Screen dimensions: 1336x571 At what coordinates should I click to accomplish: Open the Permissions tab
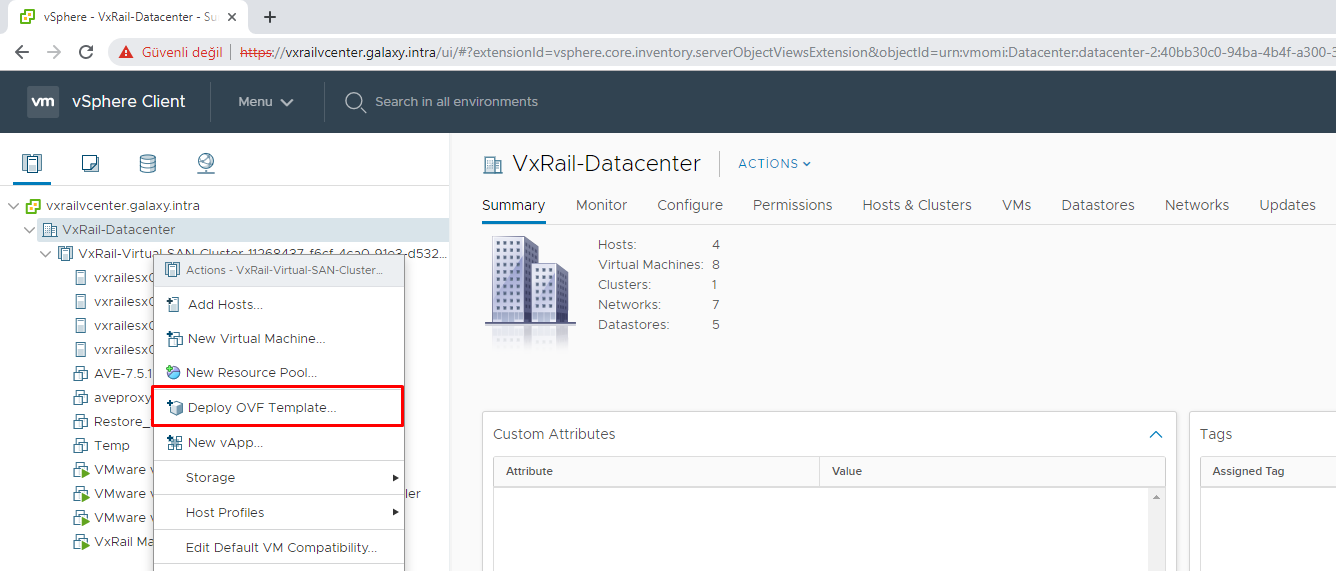coord(792,205)
